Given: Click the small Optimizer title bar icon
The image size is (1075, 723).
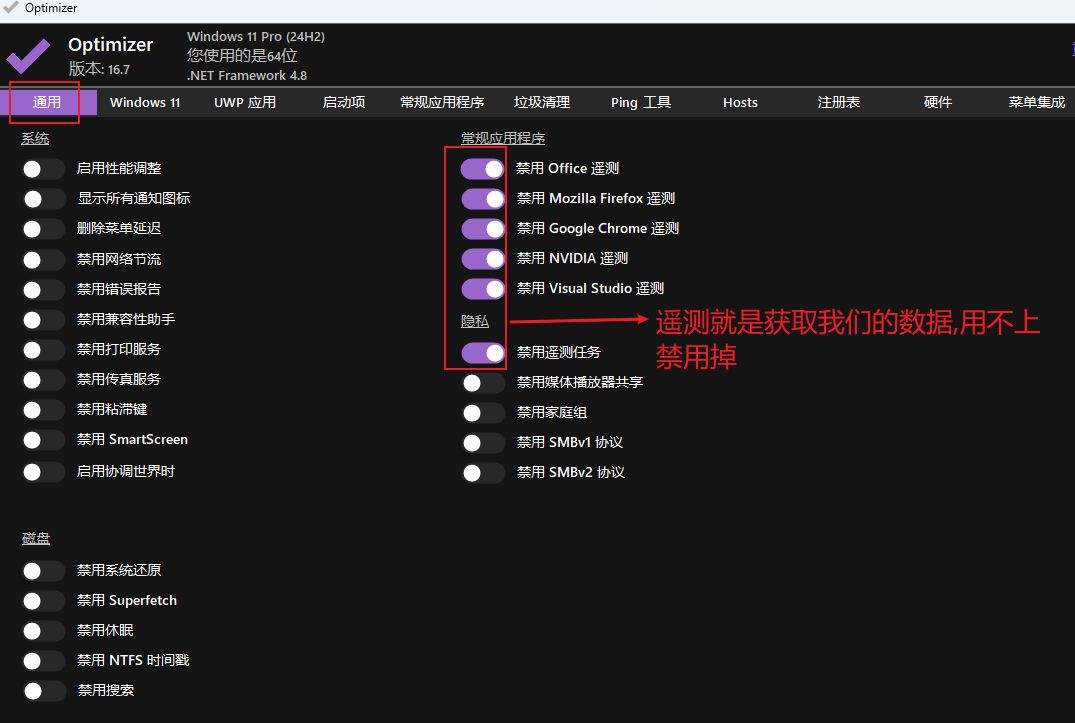Looking at the screenshot, I should click(x=11, y=8).
